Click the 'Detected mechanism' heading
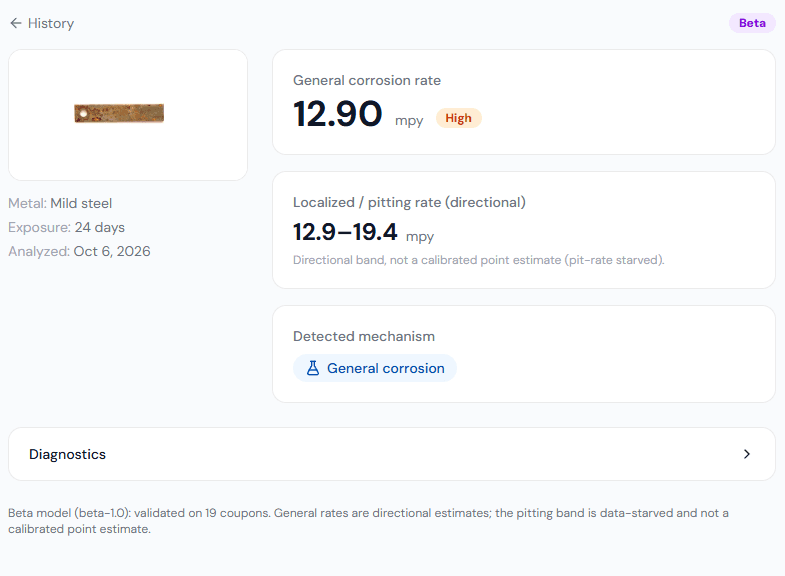This screenshot has height=576, width=785. (x=364, y=336)
